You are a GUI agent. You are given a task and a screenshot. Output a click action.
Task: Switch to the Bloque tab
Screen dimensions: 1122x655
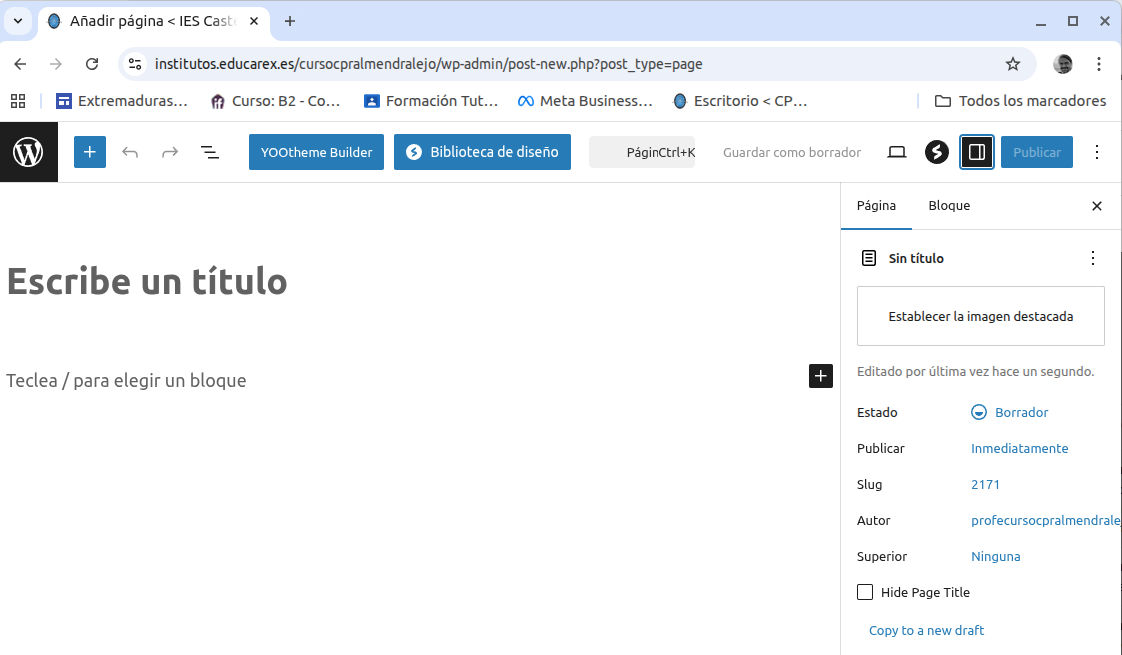[x=949, y=206]
